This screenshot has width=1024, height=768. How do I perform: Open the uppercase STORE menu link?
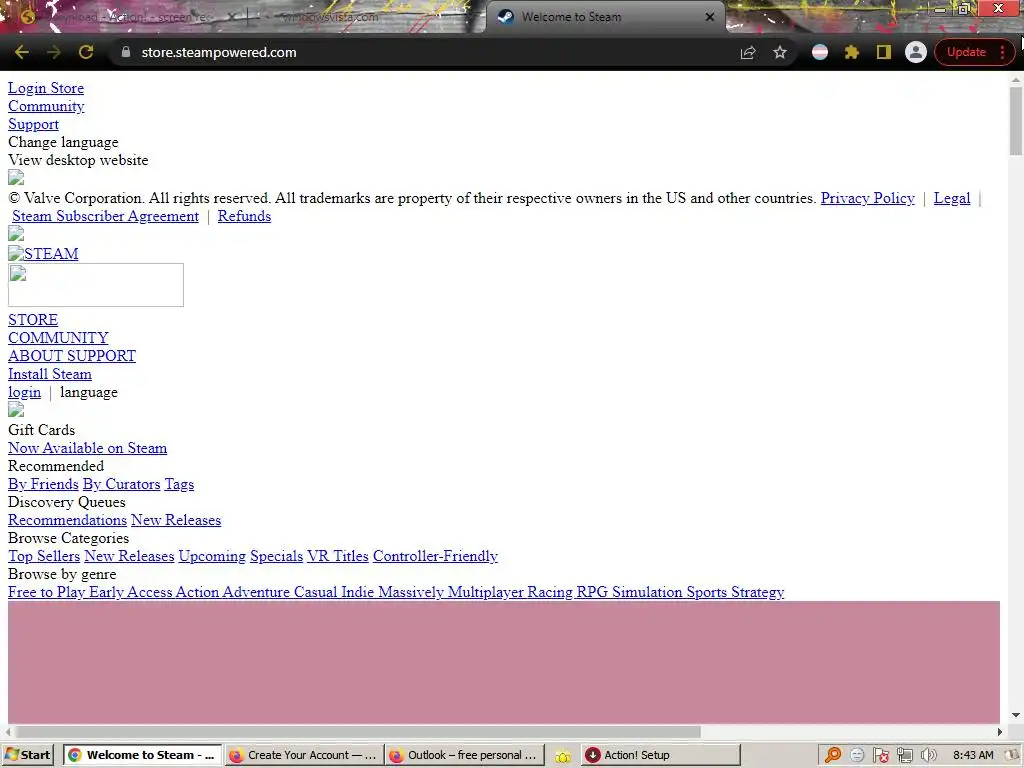33,320
